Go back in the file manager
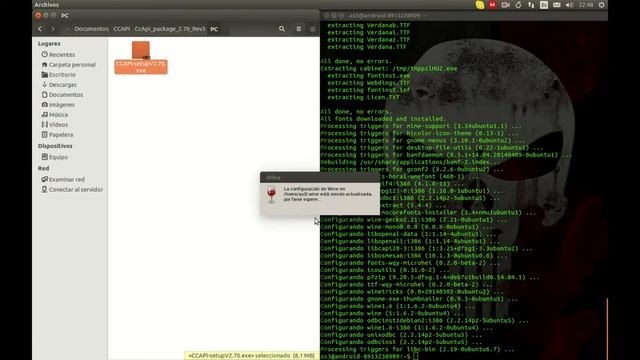This screenshot has width=640, height=360. (x=40, y=29)
